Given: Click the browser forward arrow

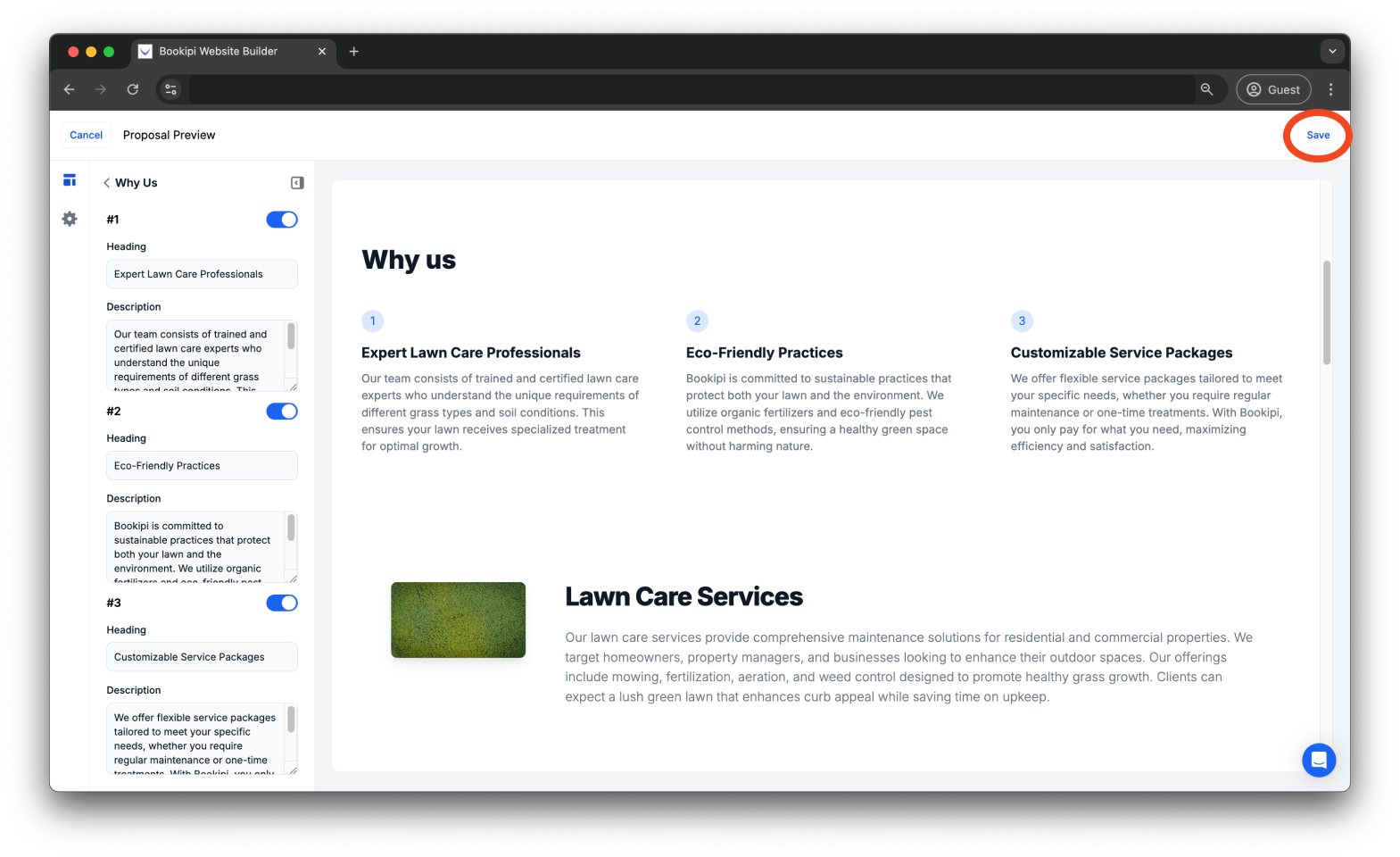Looking at the screenshot, I should 101,89.
